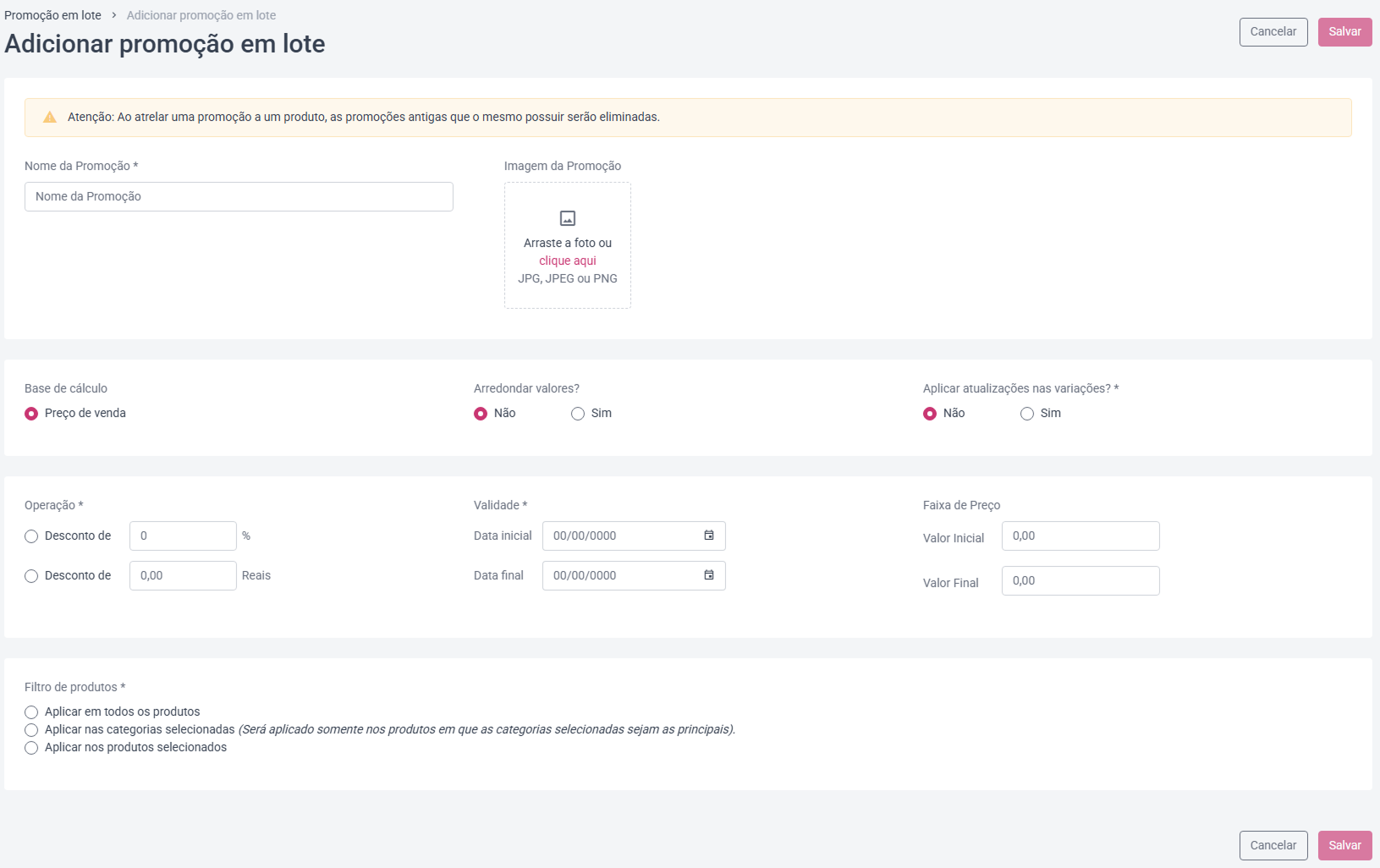Viewport: 1380px width, 868px height.
Task: Open the Data inicial calendar icon
Action: (x=709, y=536)
